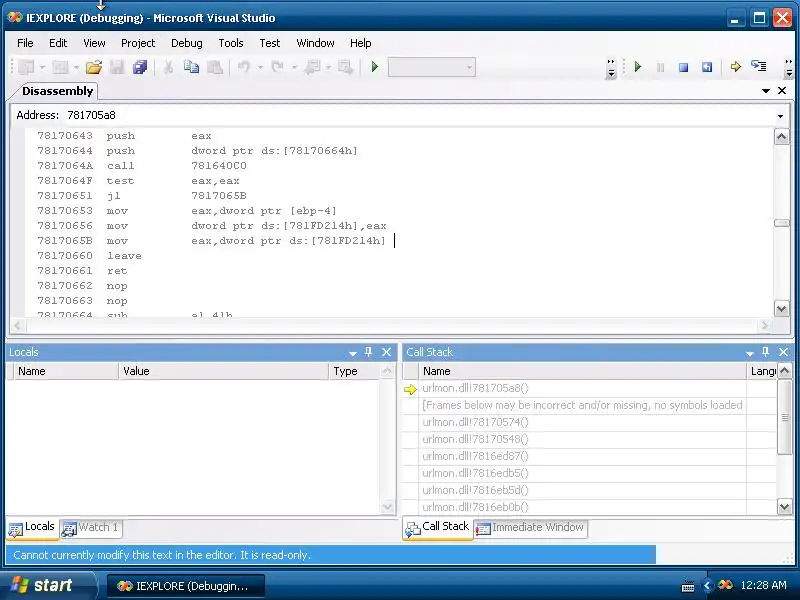
Task: Click the Navigate Forward icon
Action: 345,67
